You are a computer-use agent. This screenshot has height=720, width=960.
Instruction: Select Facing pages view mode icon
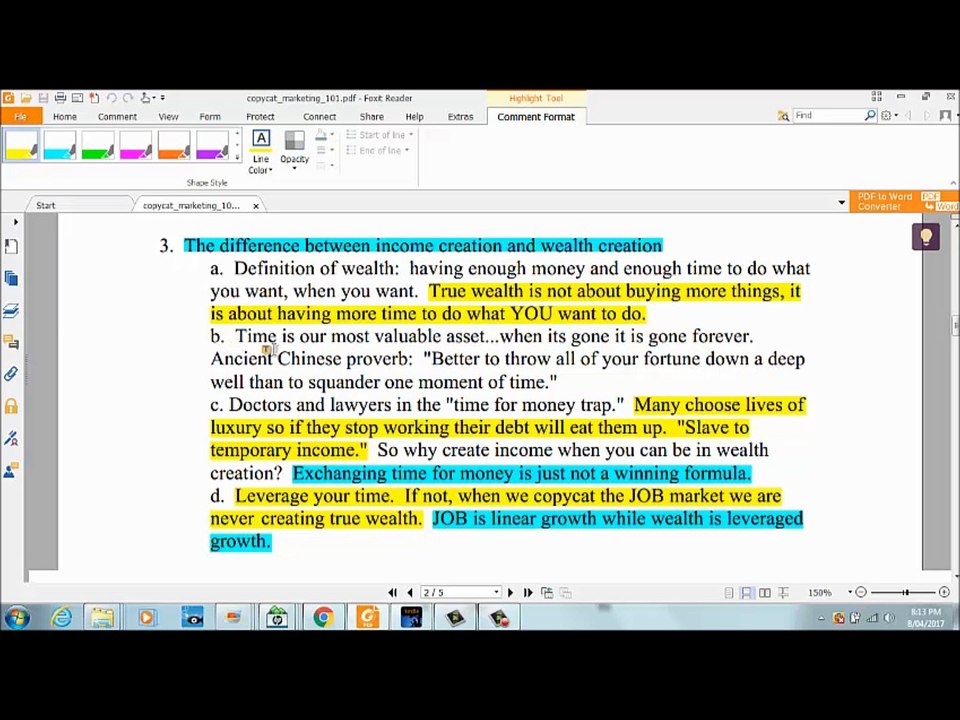pos(765,593)
